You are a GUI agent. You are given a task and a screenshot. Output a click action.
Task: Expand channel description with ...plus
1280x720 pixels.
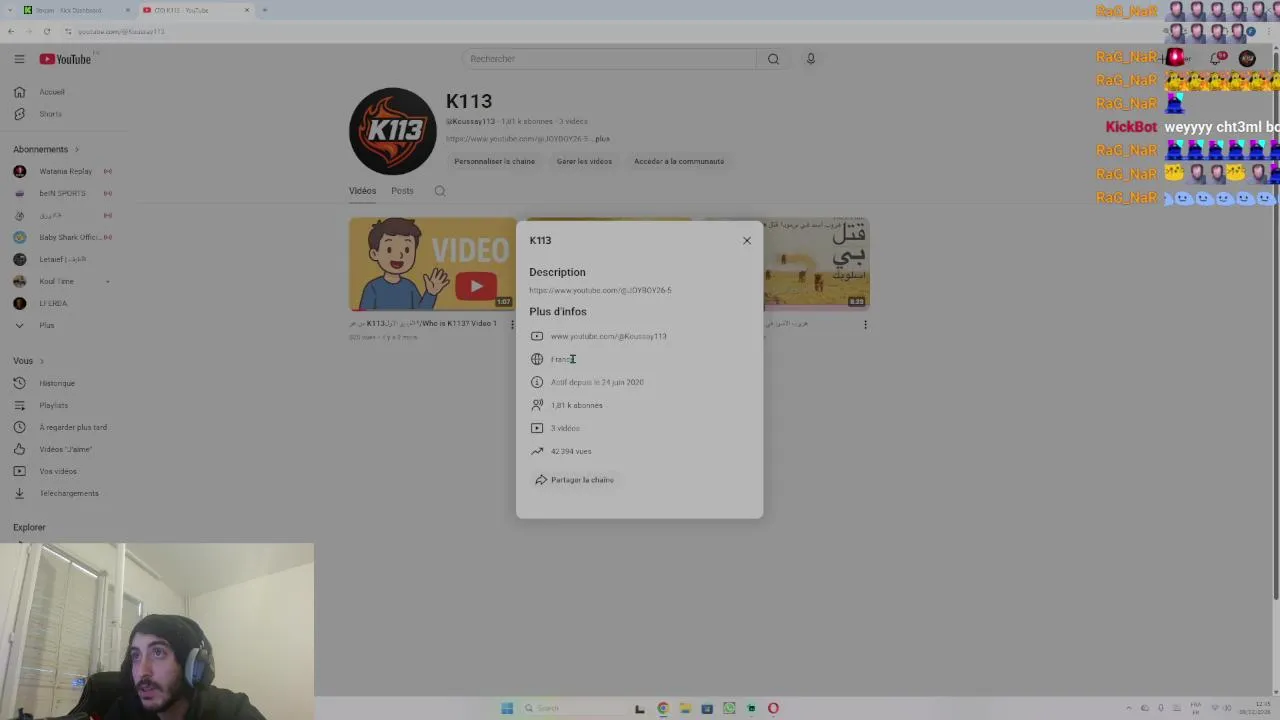[x=601, y=139]
